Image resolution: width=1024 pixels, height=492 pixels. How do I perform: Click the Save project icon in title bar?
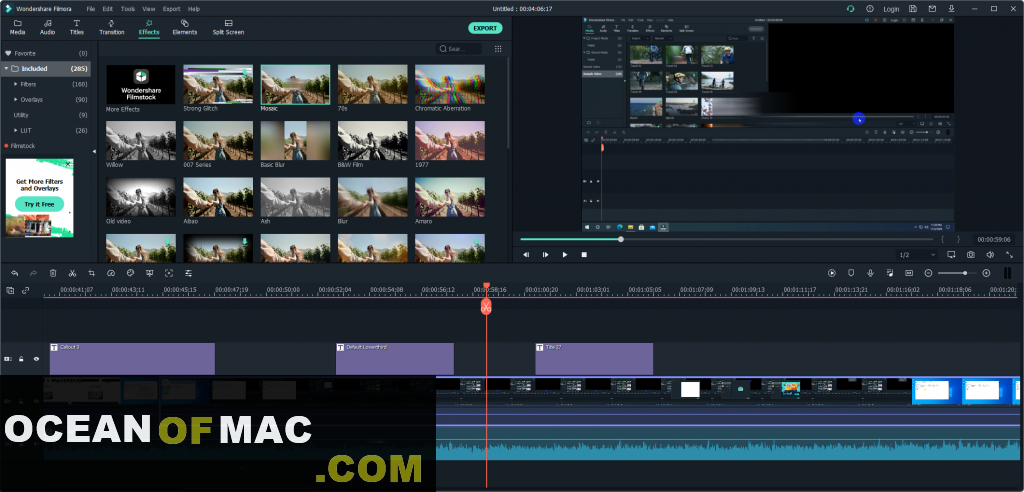tap(913, 9)
